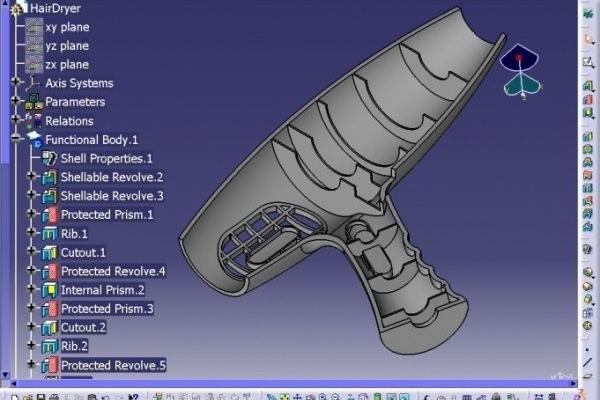Click the question-mark icon on right toolbar
This screenshot has height=400, width=600.
point(588,249)
